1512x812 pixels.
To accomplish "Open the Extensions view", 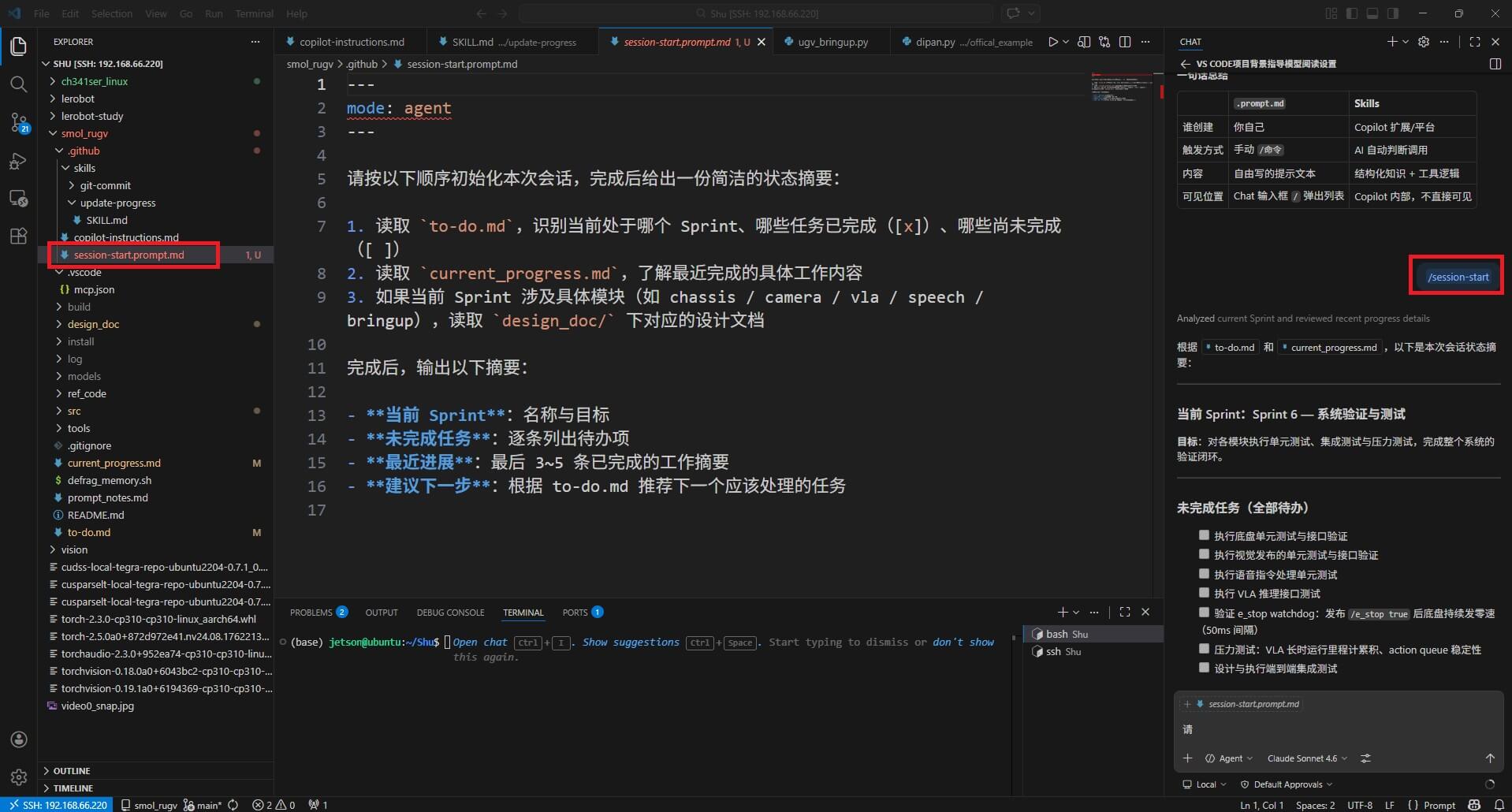I will (x=18, y=236).
